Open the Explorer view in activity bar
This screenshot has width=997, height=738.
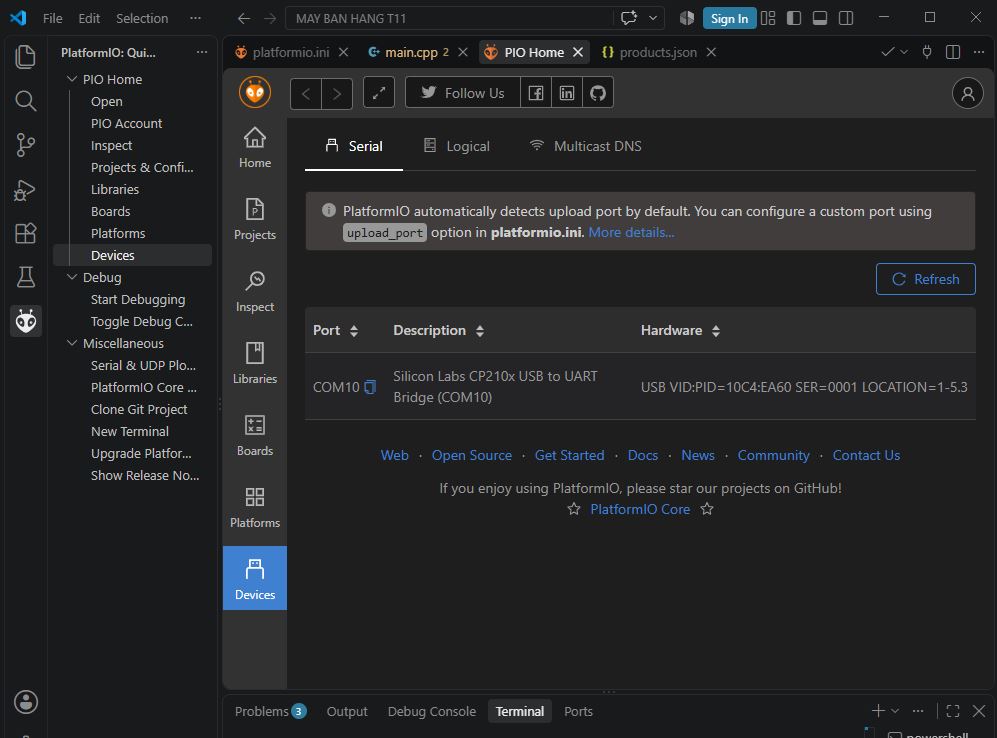pos(25,57)
